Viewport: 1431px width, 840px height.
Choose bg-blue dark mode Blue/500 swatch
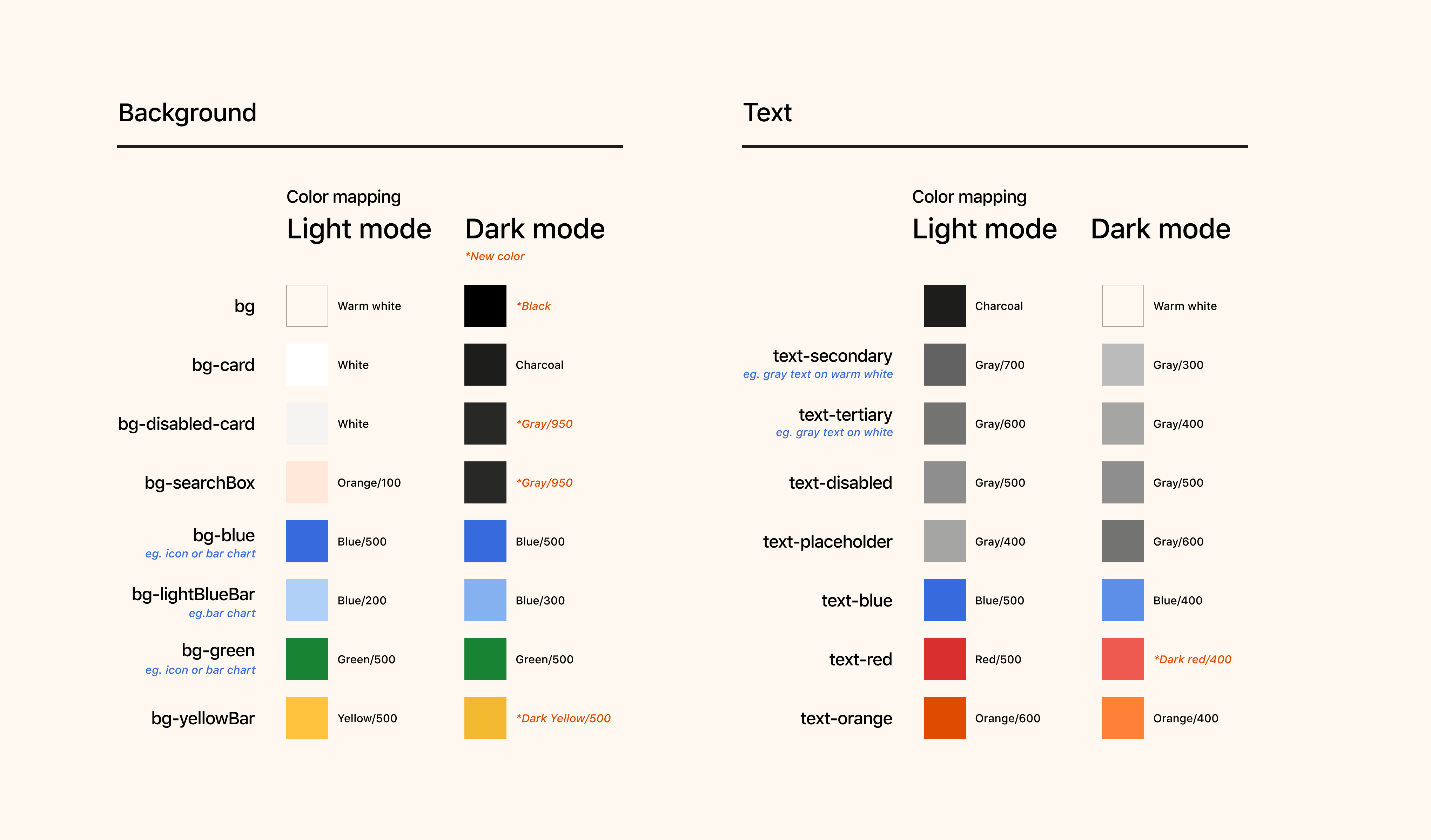(485, 541)
